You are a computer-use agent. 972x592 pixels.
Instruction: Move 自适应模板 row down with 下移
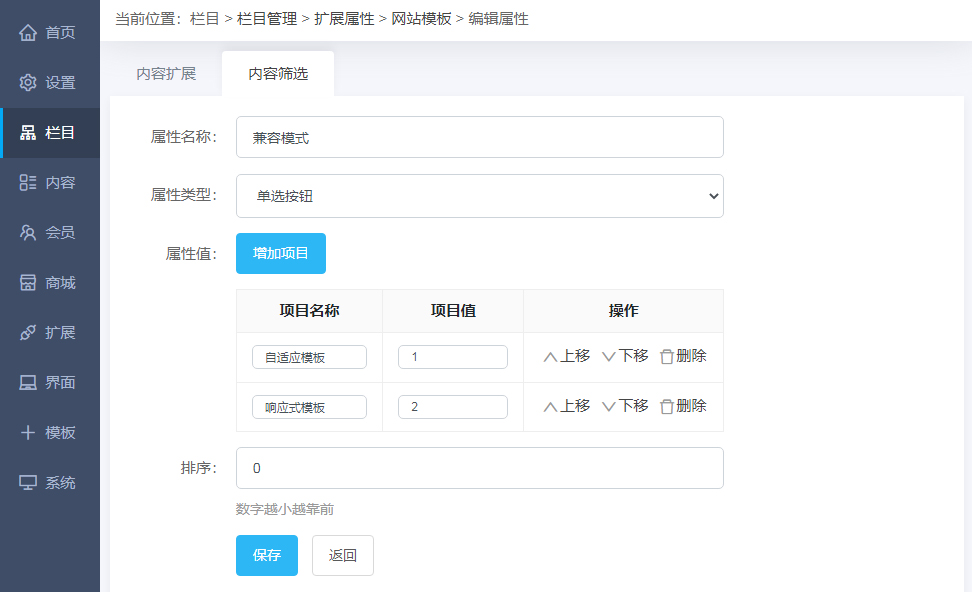click(x=625, y=356)
